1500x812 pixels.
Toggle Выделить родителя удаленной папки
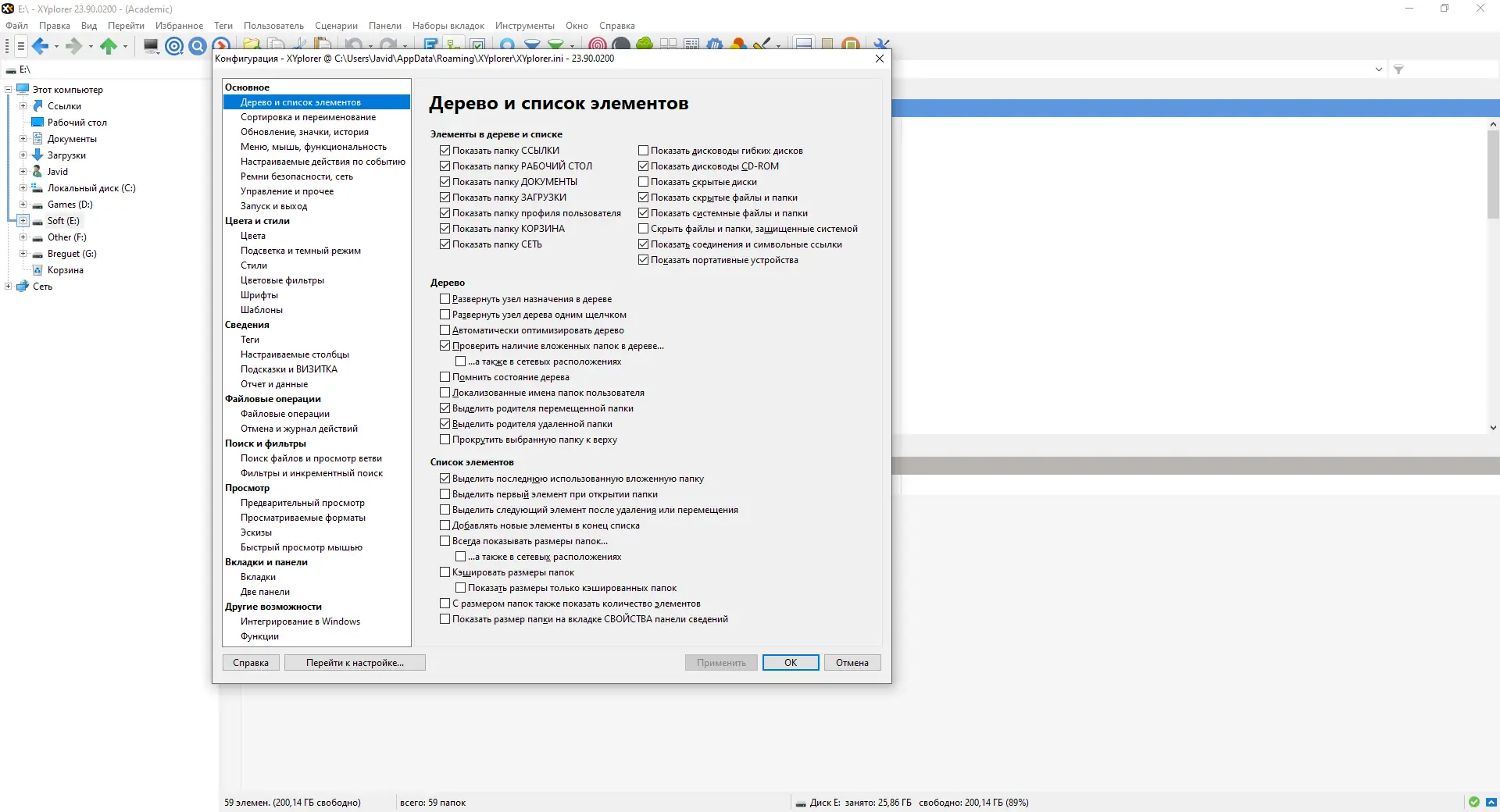(x=445, y=423)
